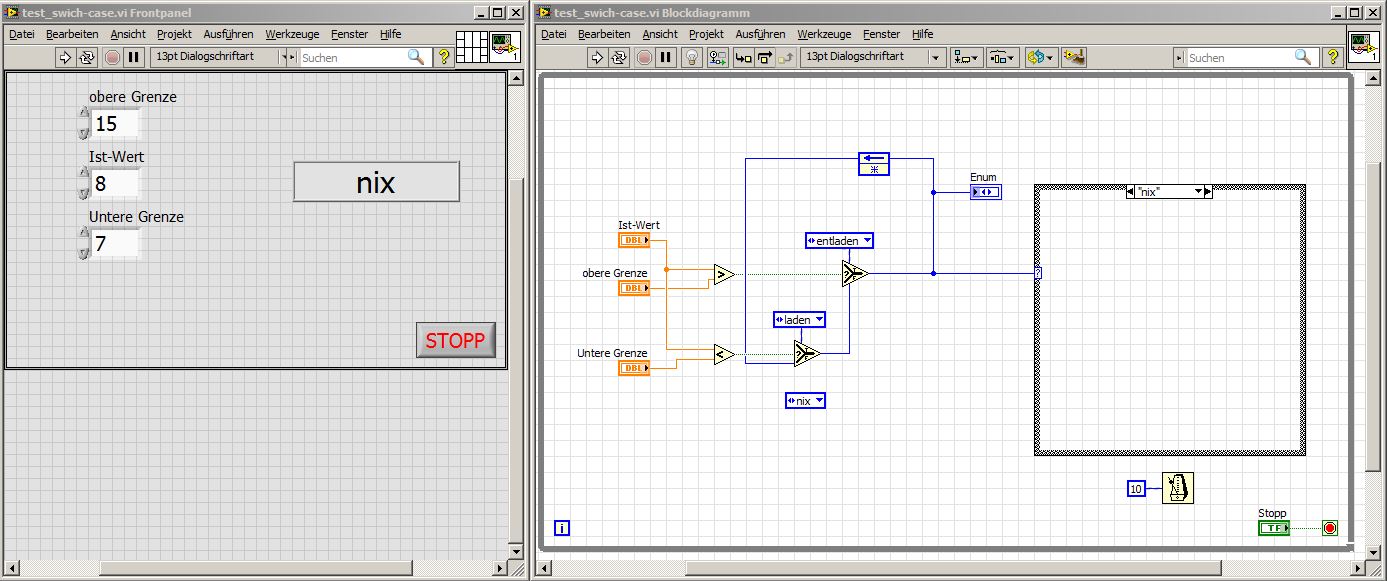Open the Ausführen menu in Blockdiagramm

click(760, 34)
